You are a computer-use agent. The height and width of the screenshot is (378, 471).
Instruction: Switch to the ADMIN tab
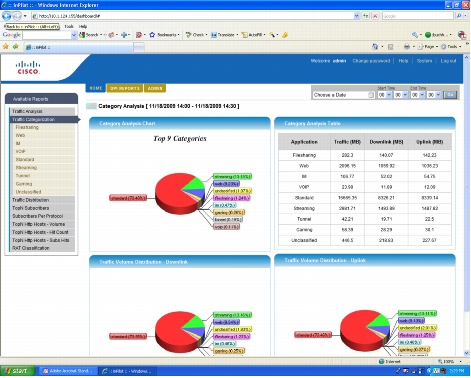[x=155, y=88]
